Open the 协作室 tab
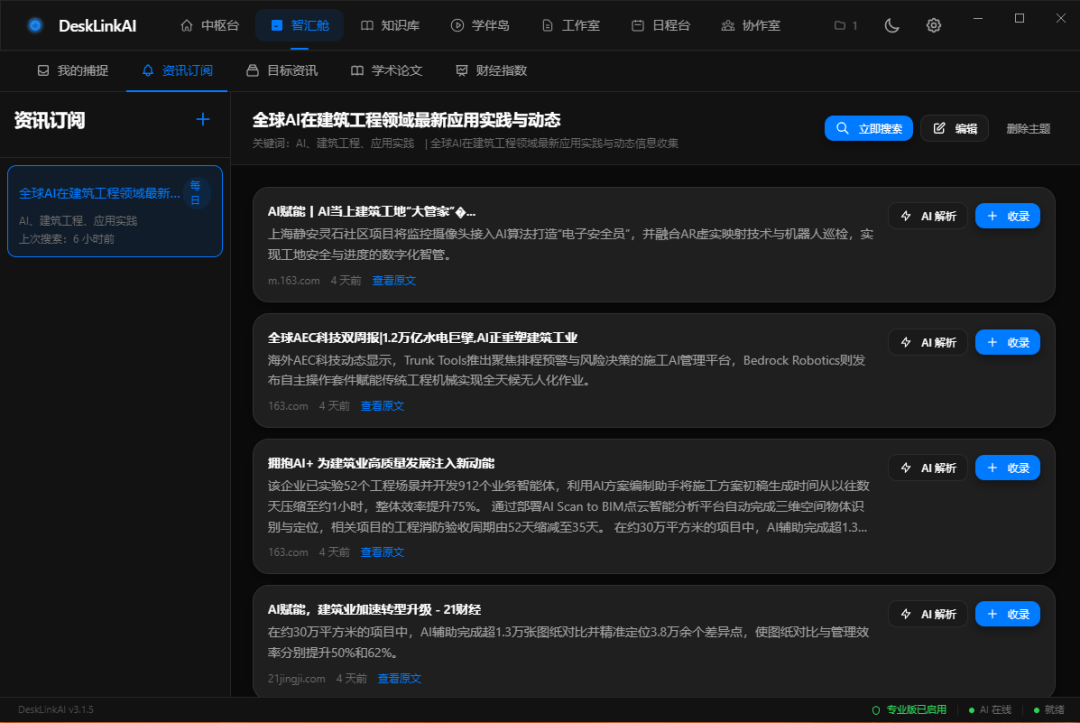 coord(751,25)
